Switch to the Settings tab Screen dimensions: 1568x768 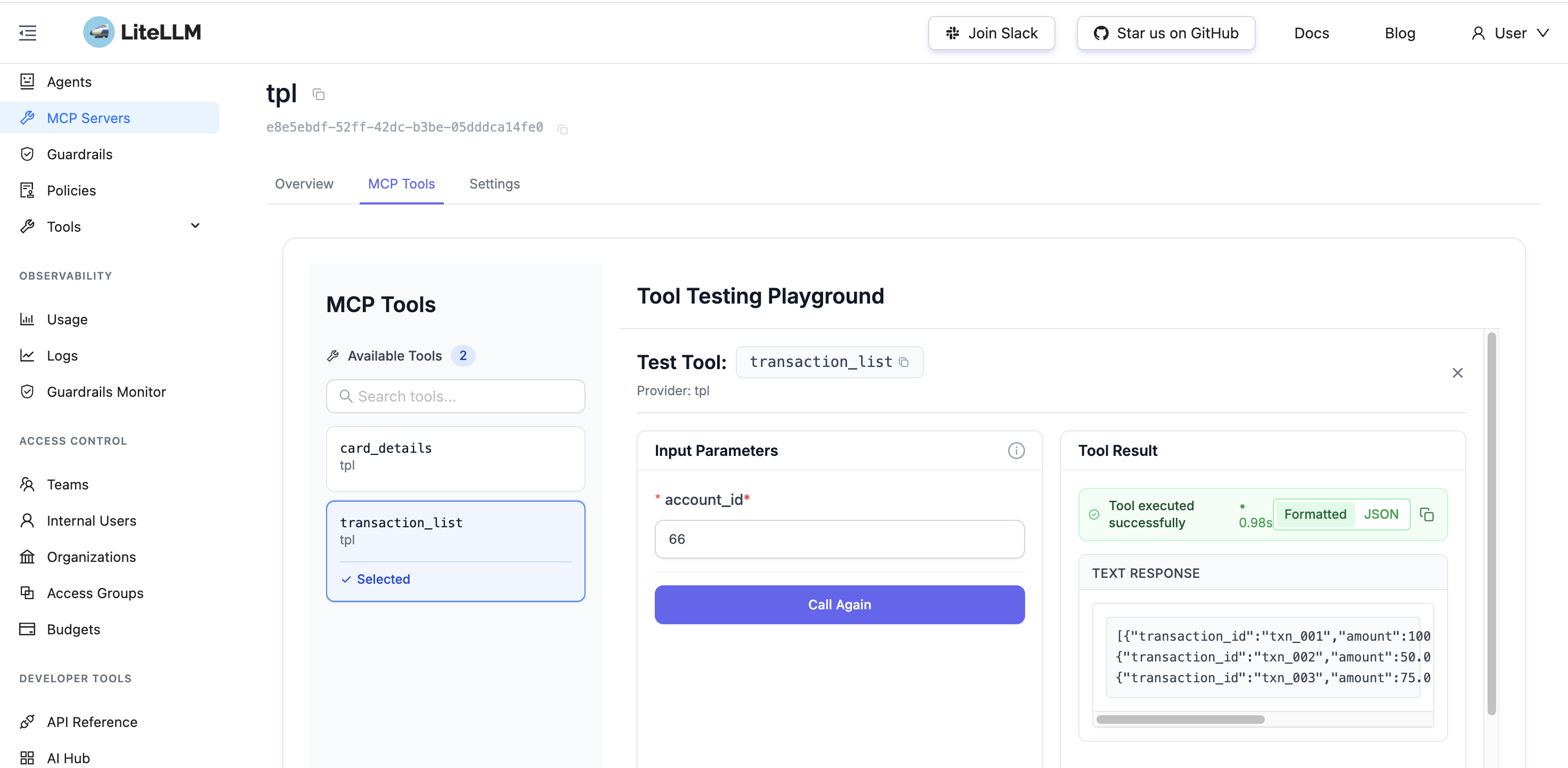pos(494,184)
